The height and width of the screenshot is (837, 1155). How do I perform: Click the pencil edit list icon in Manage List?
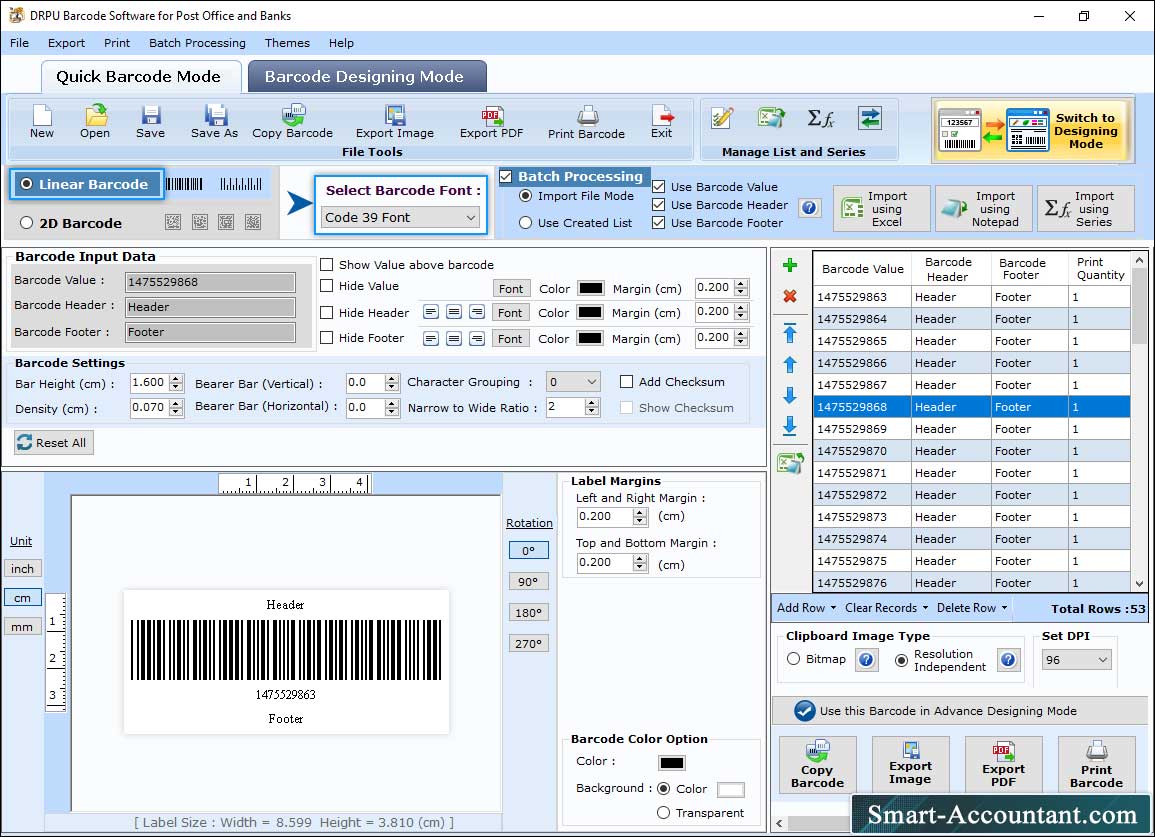click(x=722, y=118)
